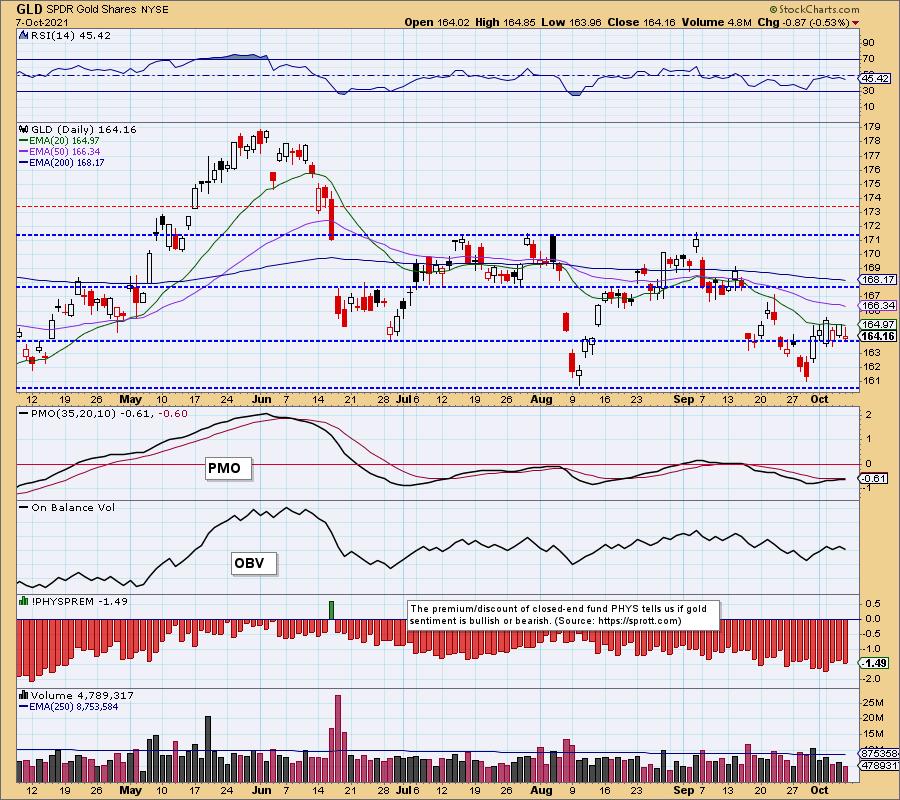This screenshot has height=800, width=900.
Task: Click the Volume bar legend icon
Action: (24, 695)
